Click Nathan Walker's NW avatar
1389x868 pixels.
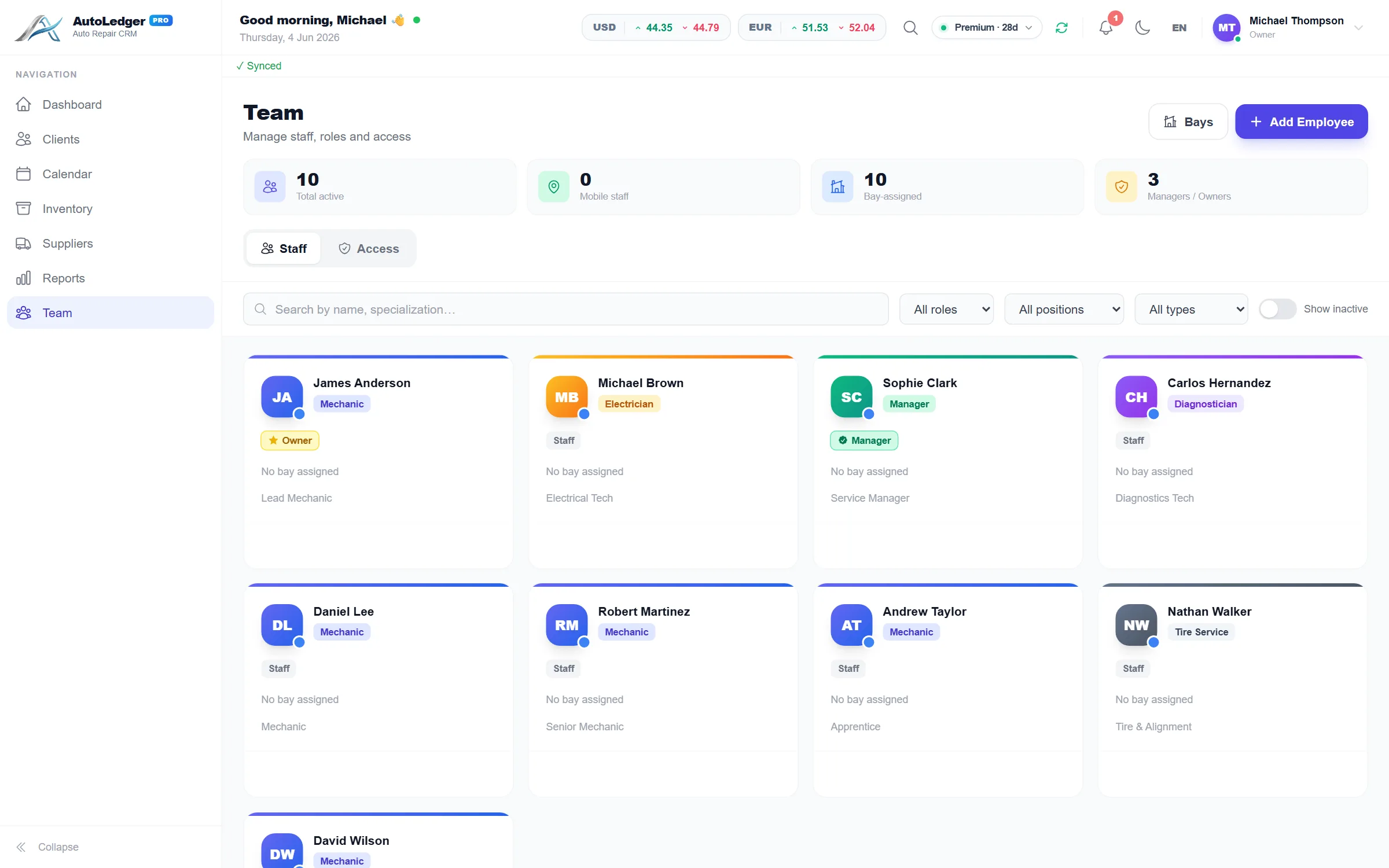click(1136, 625)
